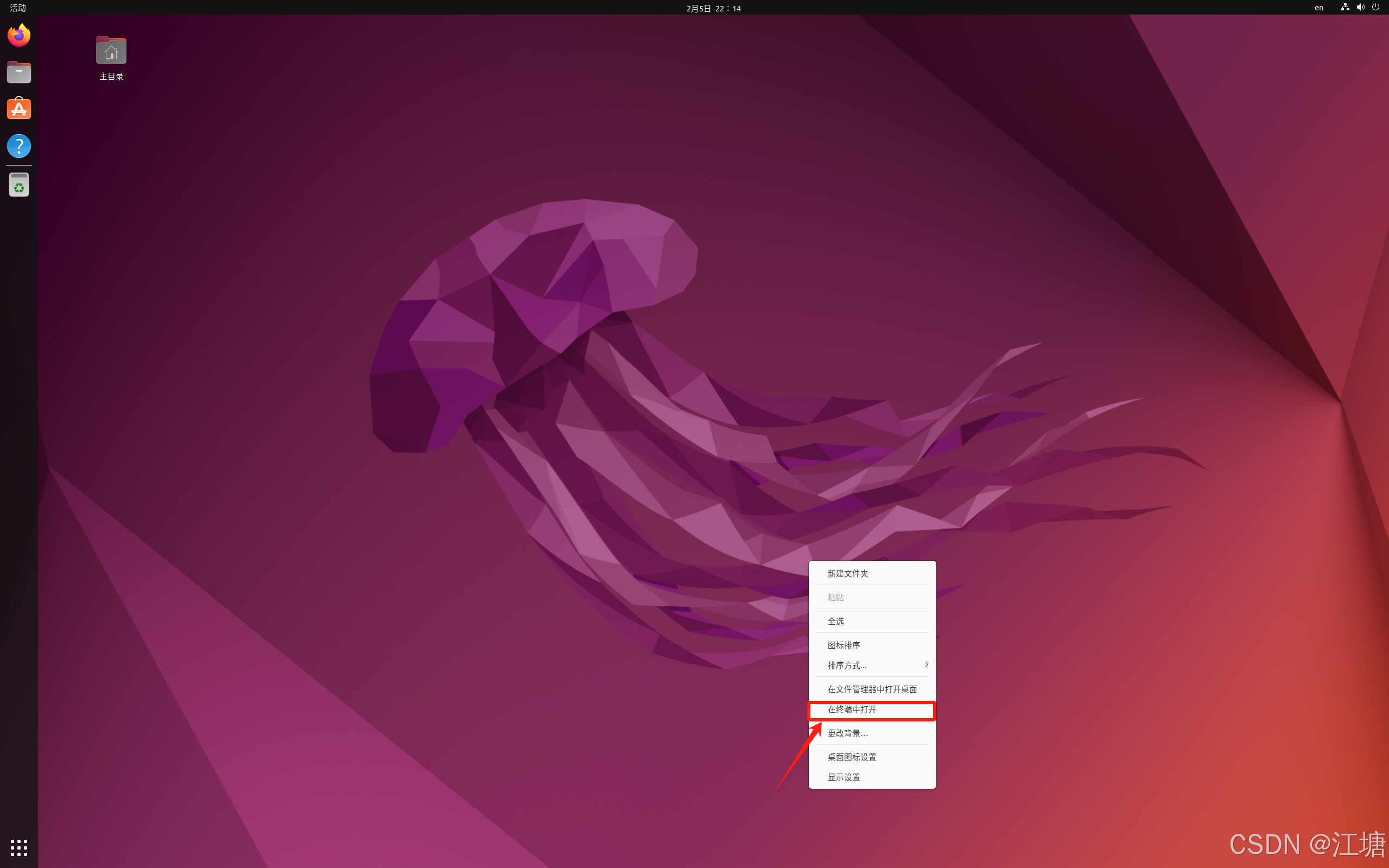Viewport: 1389px width, 868px height.
Task: Open the date and time calendar menu
Action: coord(713,8)
